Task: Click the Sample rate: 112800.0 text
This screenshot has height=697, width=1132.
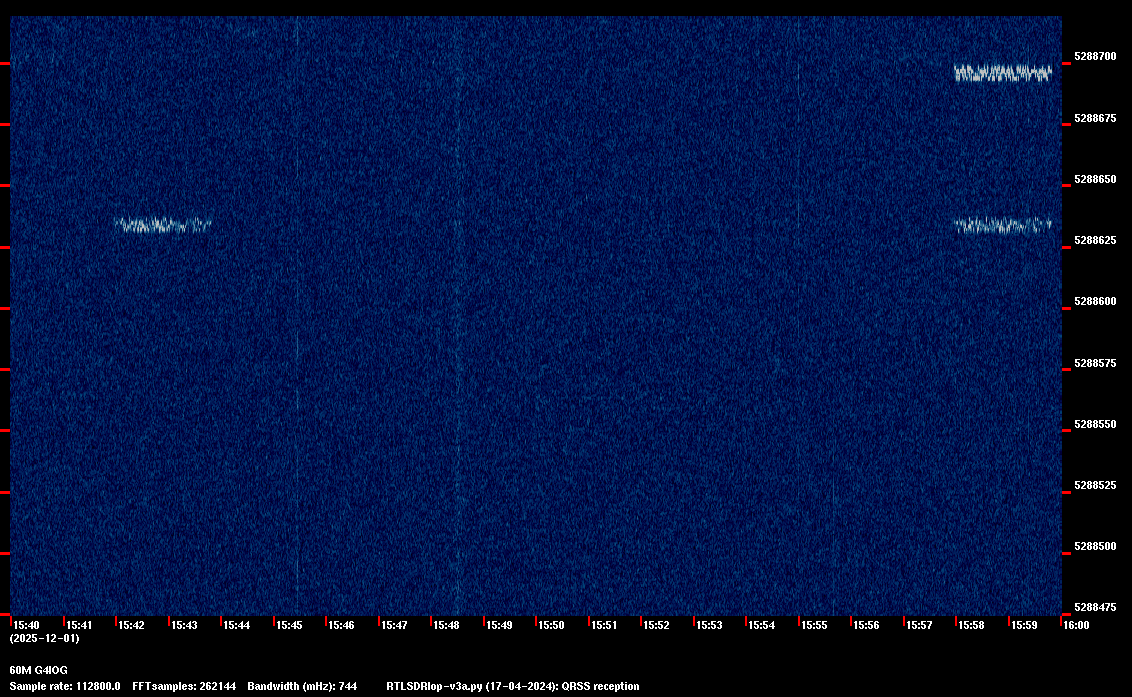Action: pyautogui.click(x=65, y=686)
